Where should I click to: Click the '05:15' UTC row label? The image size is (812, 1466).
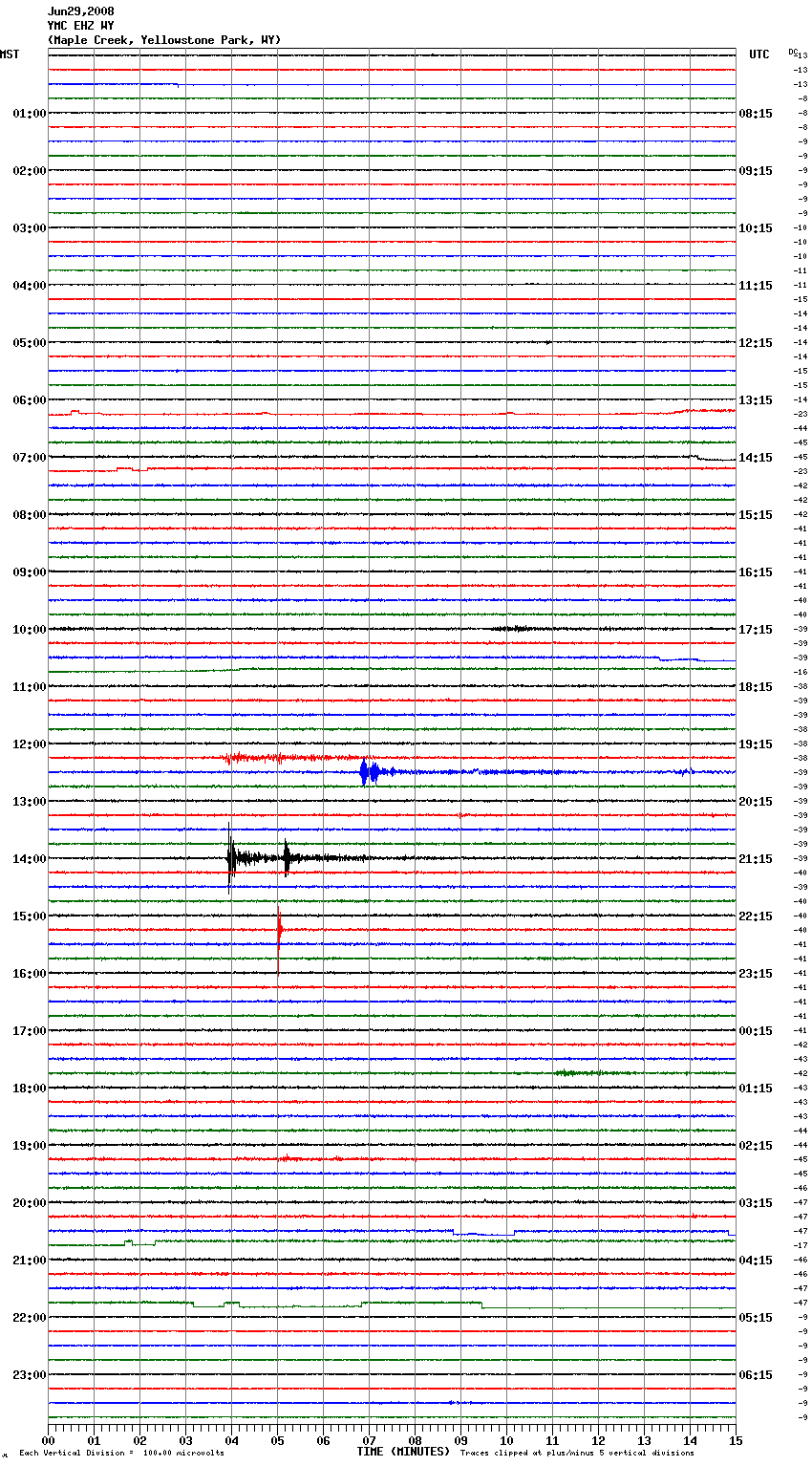[756, 1318]
